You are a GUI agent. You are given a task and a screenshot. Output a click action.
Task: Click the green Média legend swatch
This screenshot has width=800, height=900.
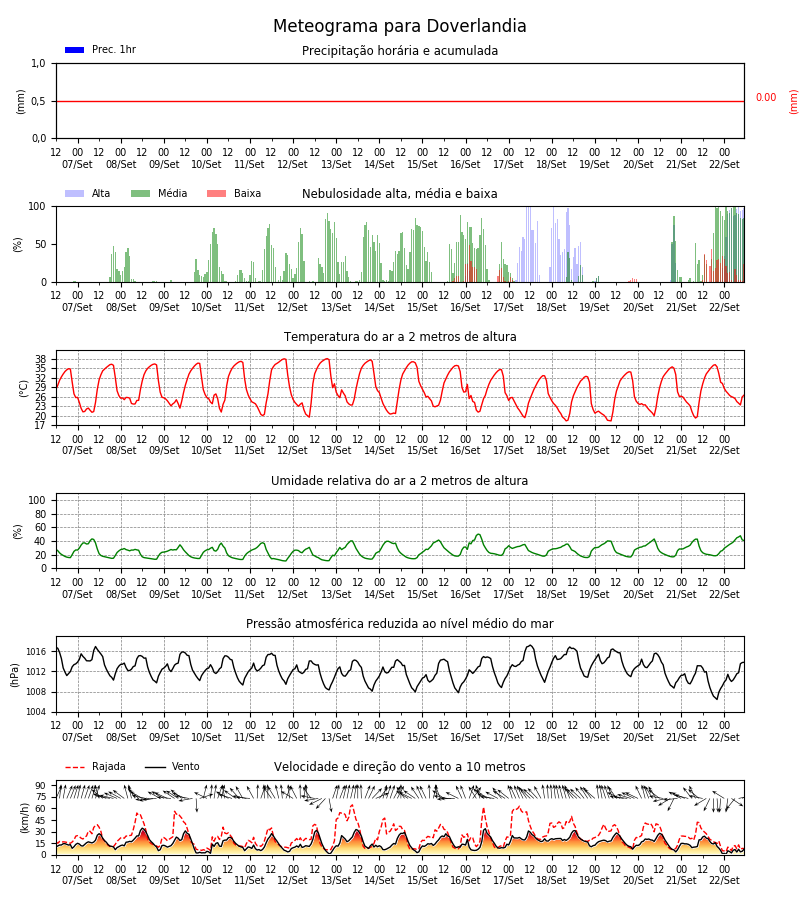(141, 193)
